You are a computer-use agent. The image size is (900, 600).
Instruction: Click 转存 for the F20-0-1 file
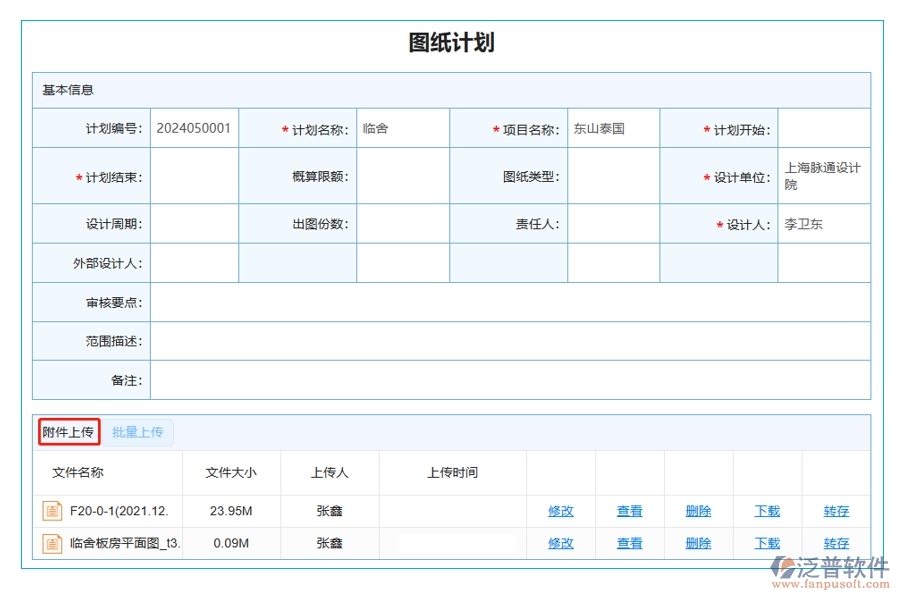coord(835,511)
